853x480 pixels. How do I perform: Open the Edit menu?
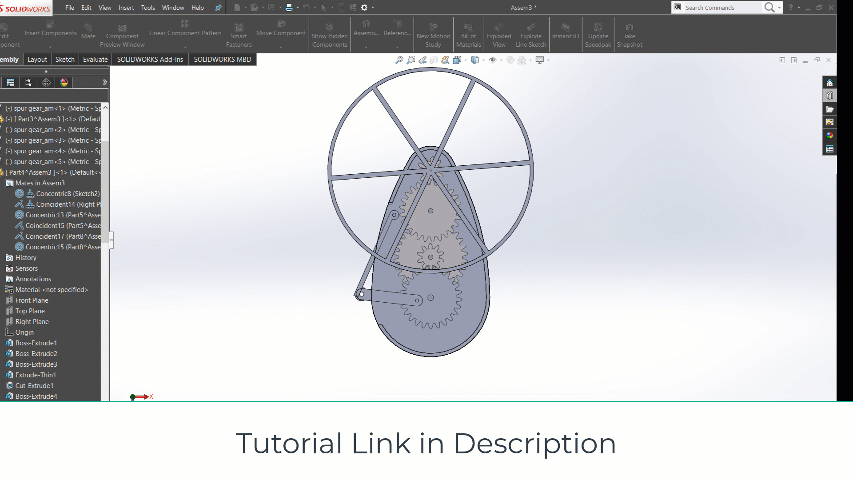pyautogui.click(x=86, y=8)
